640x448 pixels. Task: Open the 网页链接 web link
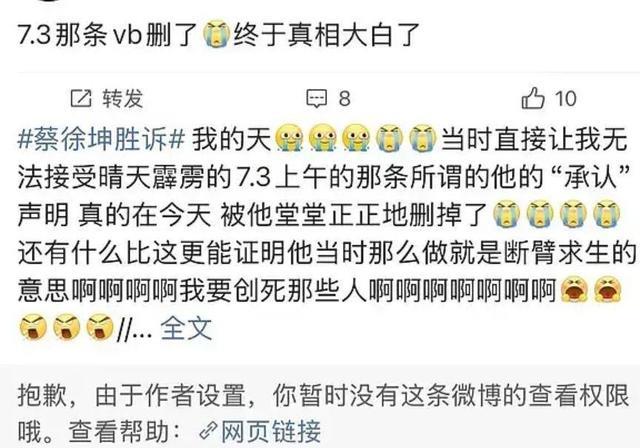tap(271, 431)
